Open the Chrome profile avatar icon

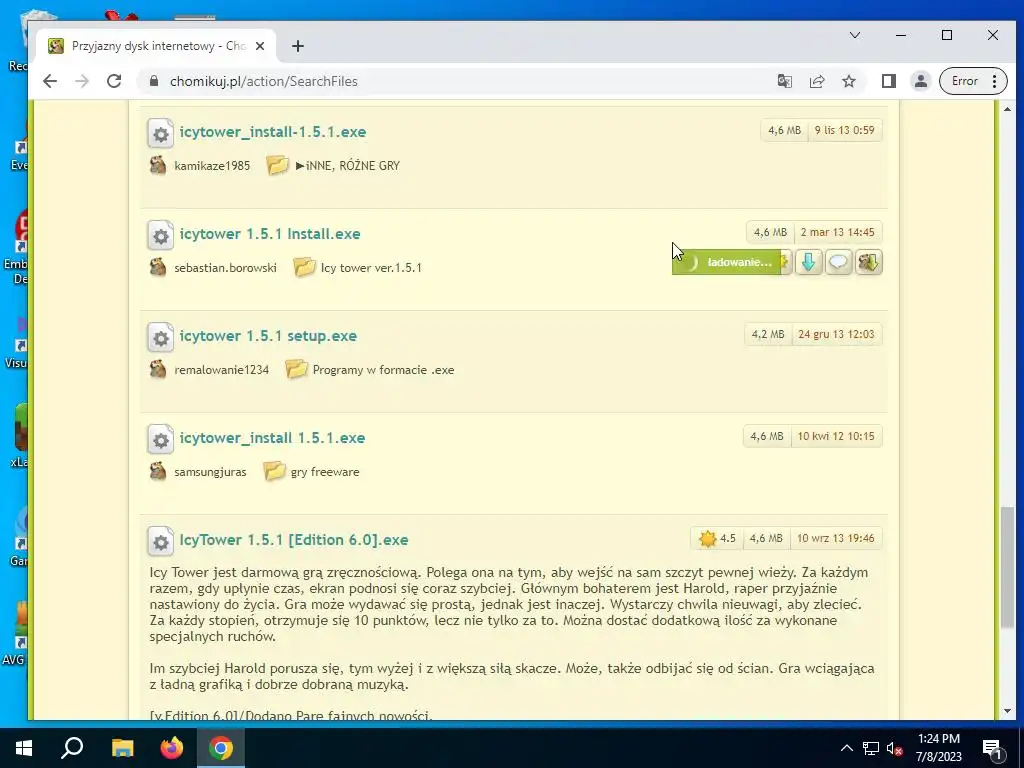pyautogui.click(x=921, y=81)
